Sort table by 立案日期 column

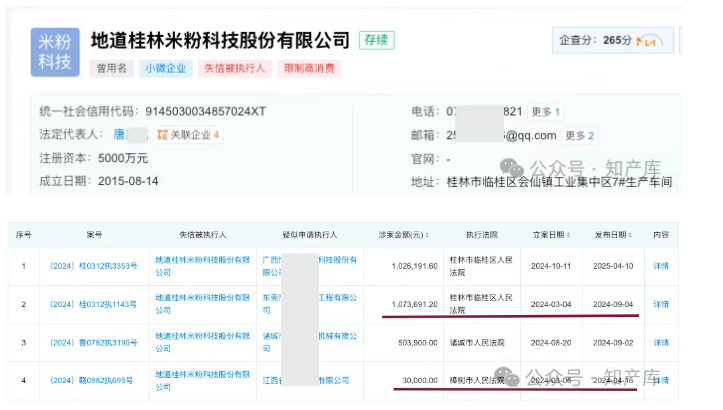pyautogui.click(x=551, y=234)
